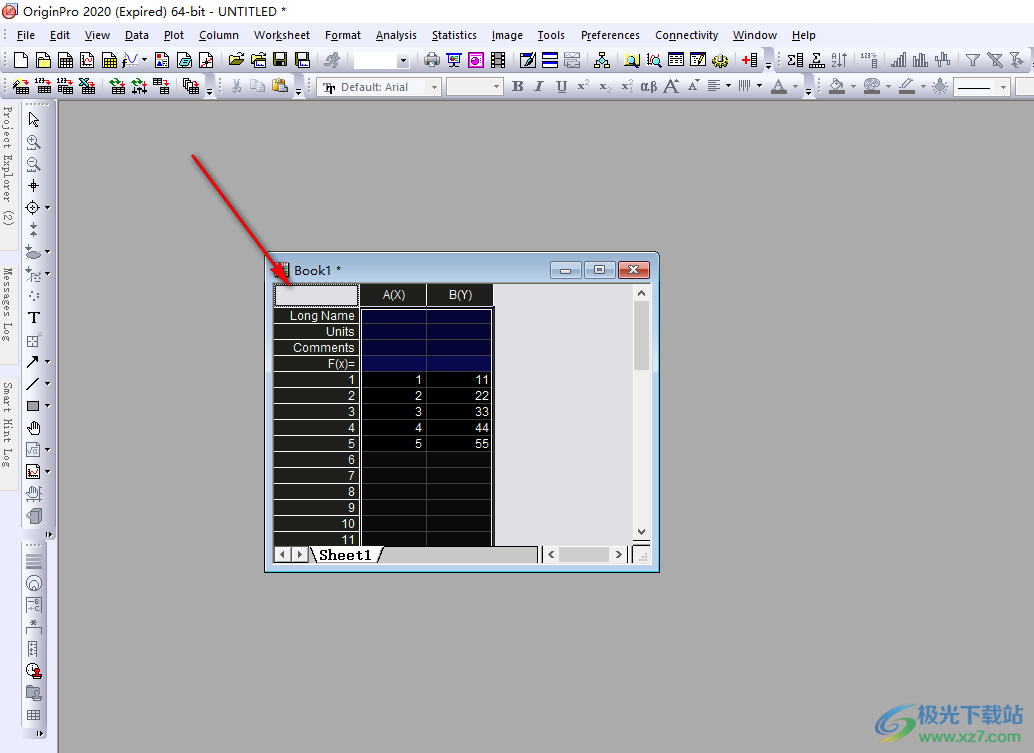1034x753 pixels.
Task: Print the current window
Action: coord(432,61)
